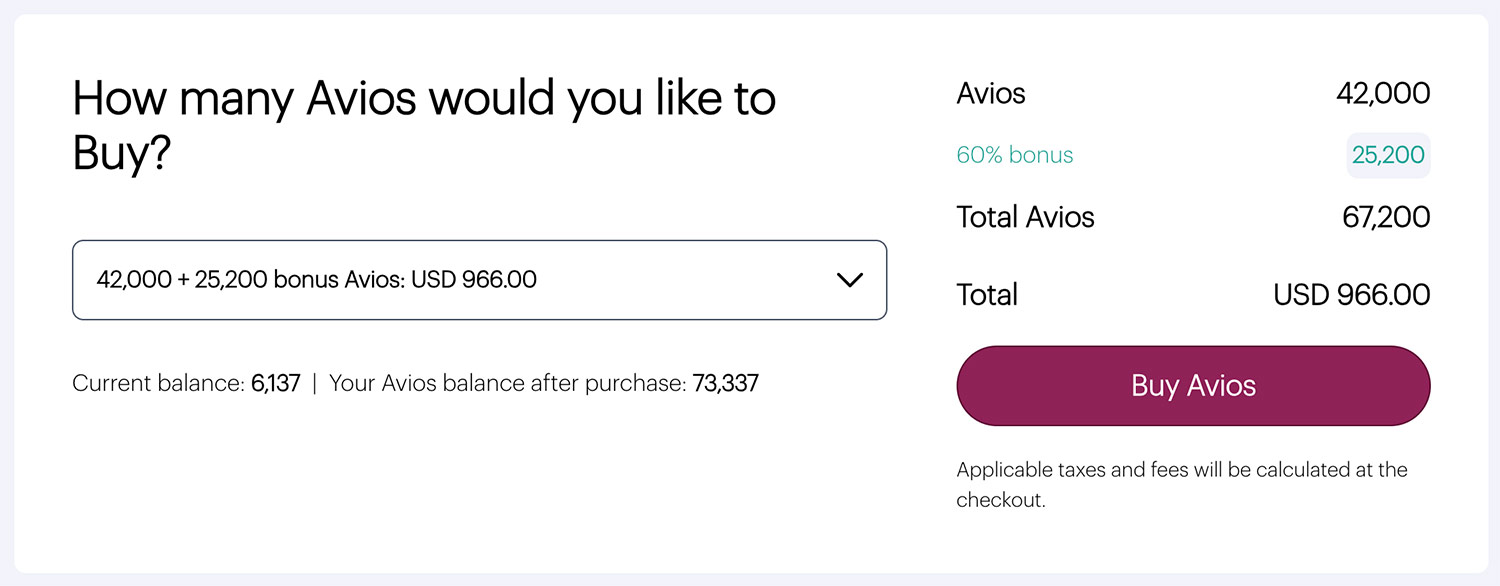Click the downward chevron arrow in the dropdown
This screenshot has height=586, width=1500.
click(x=849, y=280)
